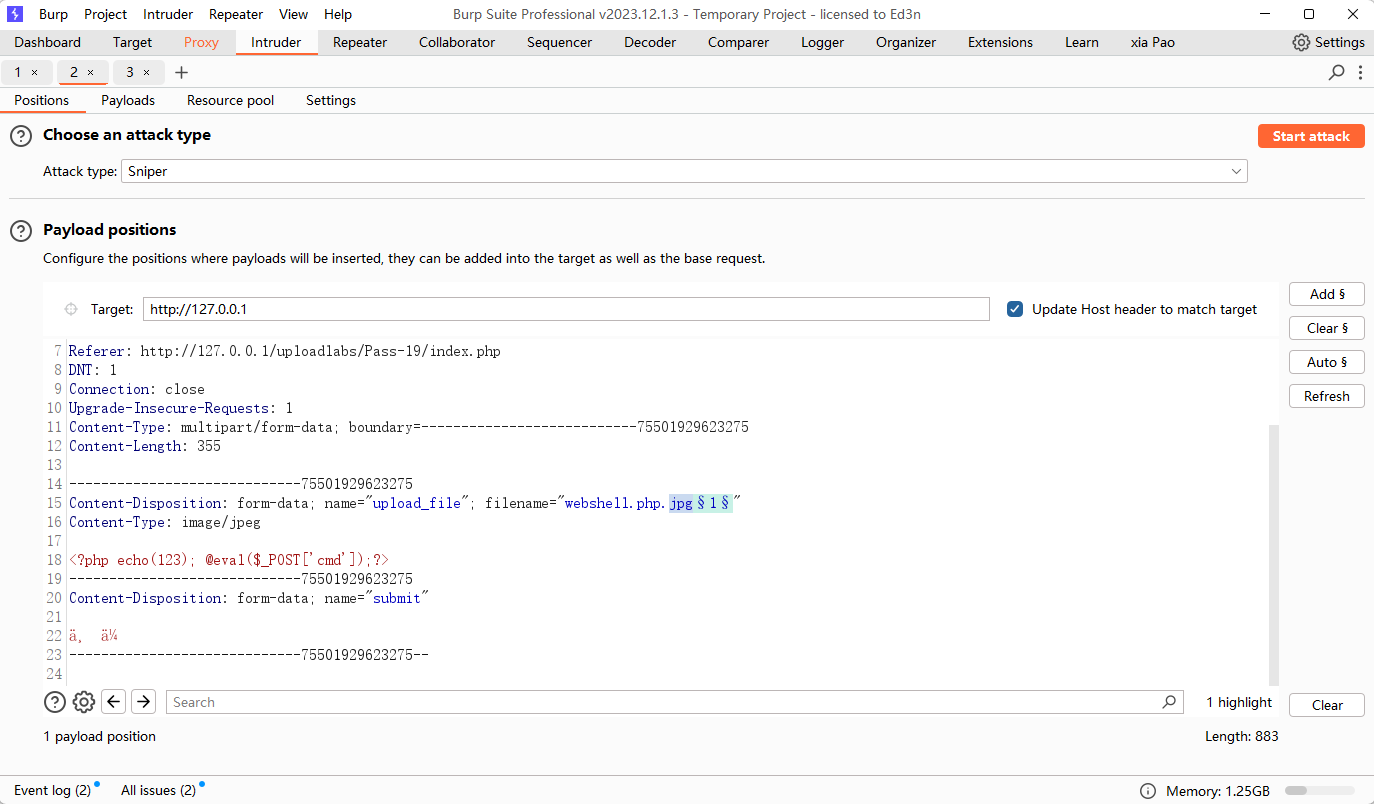Open the Intruder Settings sub-tab
1374x804 pixels.
(331, 100)
